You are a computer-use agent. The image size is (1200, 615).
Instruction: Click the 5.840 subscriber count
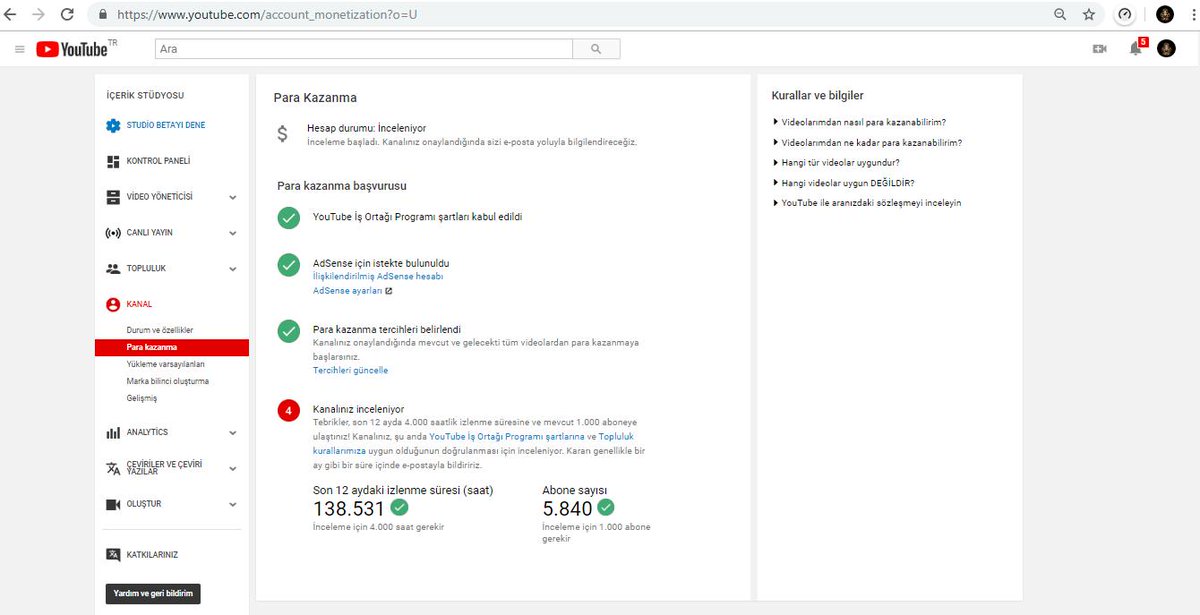(567, 508)
